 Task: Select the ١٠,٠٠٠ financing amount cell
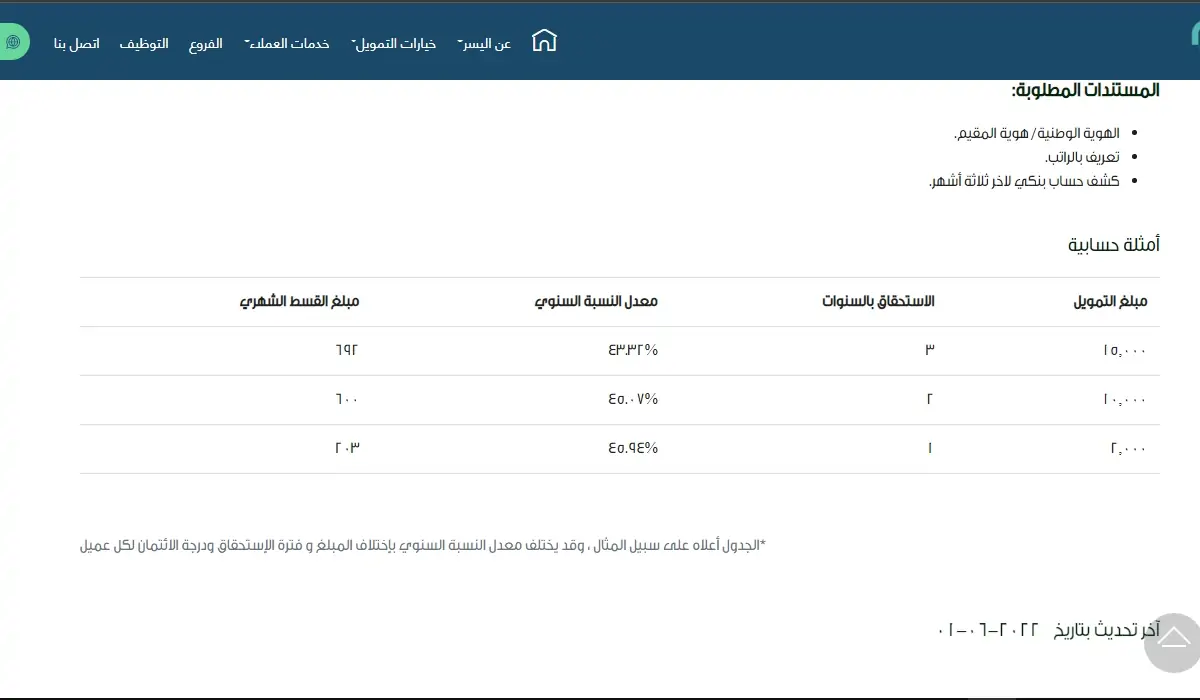coord(1125,400)
